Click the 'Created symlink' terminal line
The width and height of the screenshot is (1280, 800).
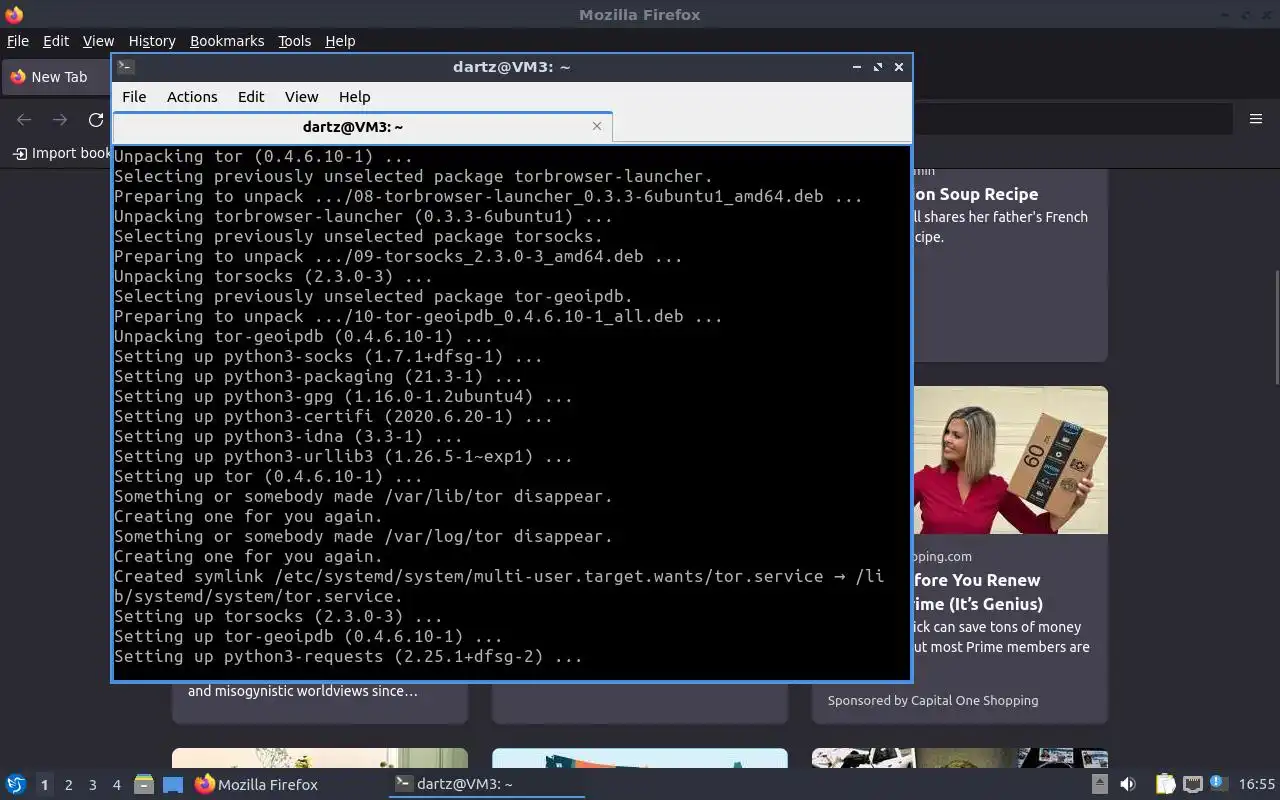(499, 586)
